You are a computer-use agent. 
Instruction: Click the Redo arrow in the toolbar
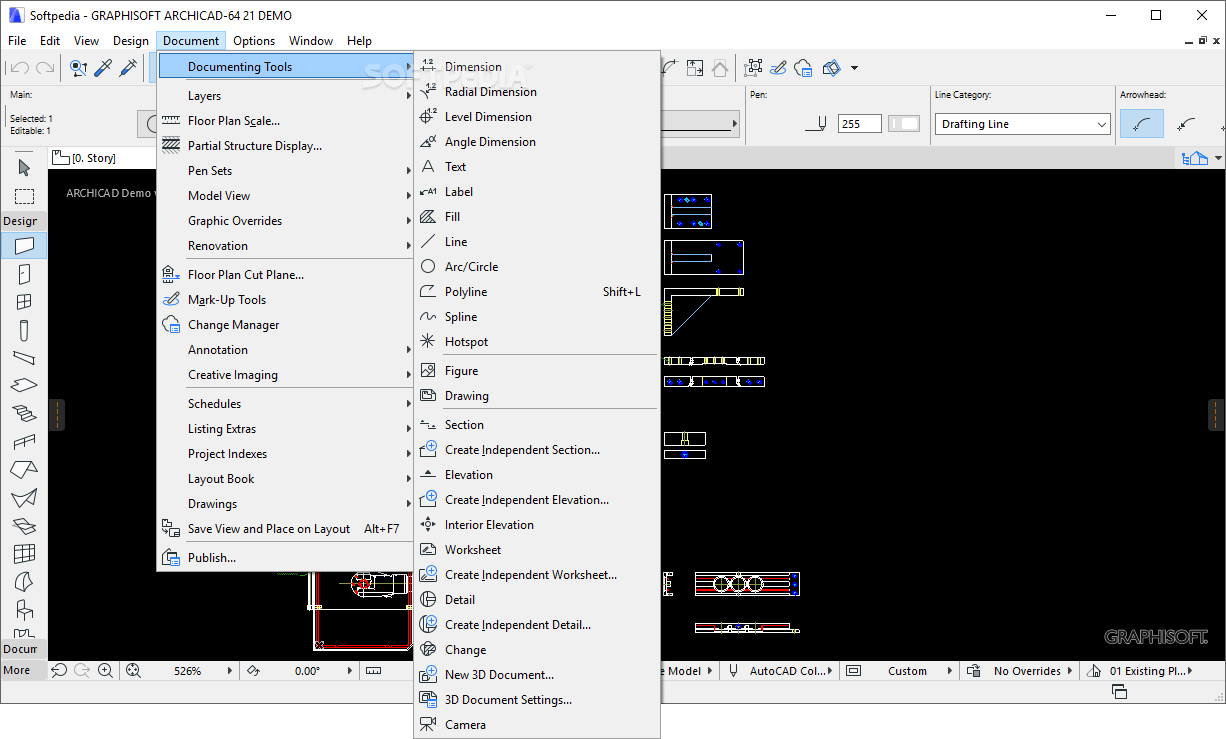[45, 68]
